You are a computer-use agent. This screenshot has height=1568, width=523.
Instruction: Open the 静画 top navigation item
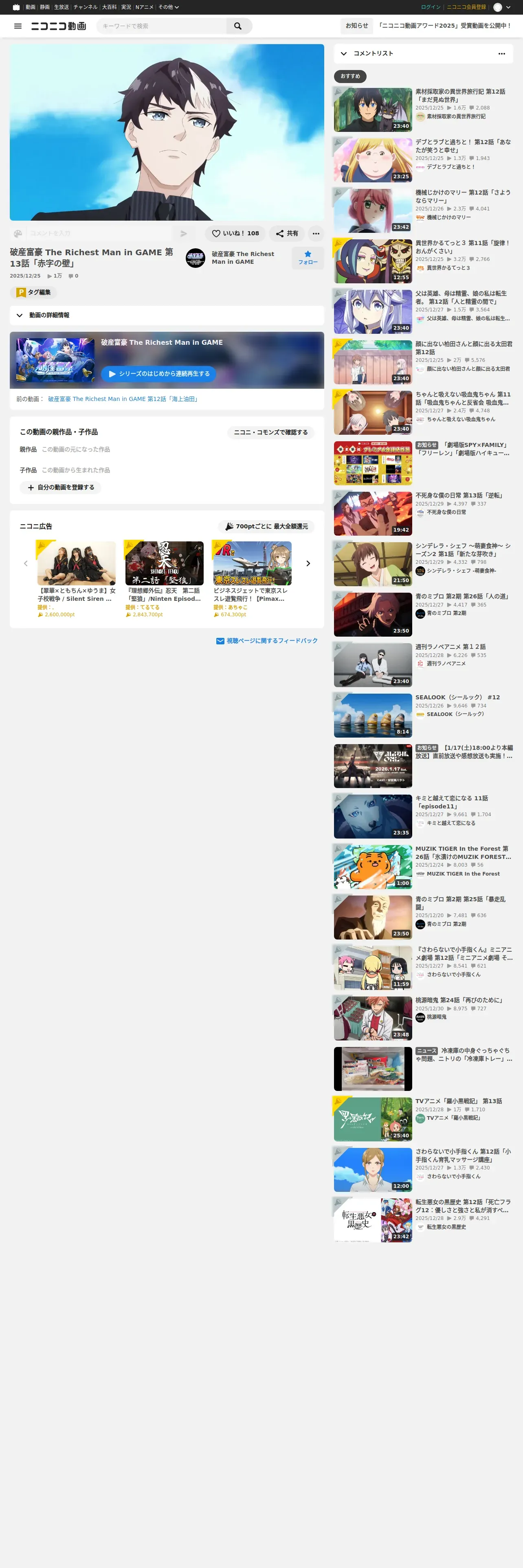(x=45, y=7)
